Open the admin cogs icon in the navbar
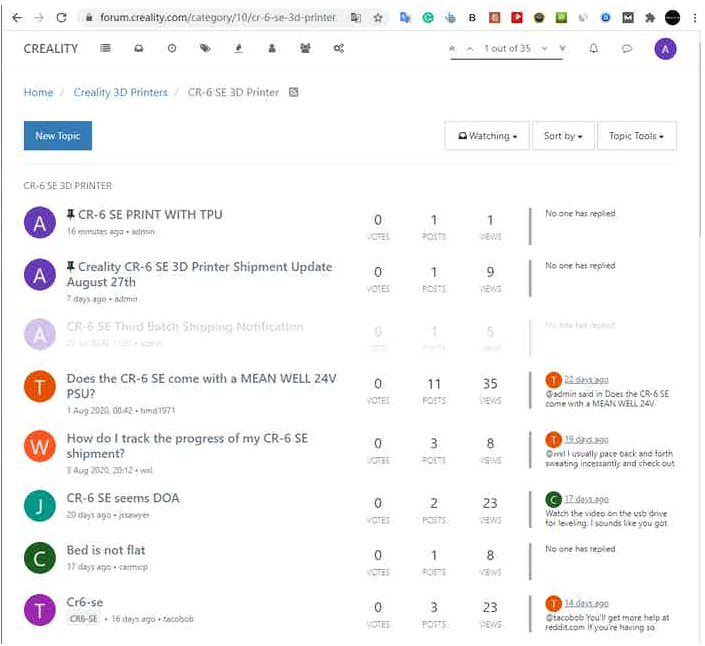Screen dimensions: 705x646 [339, 48]
